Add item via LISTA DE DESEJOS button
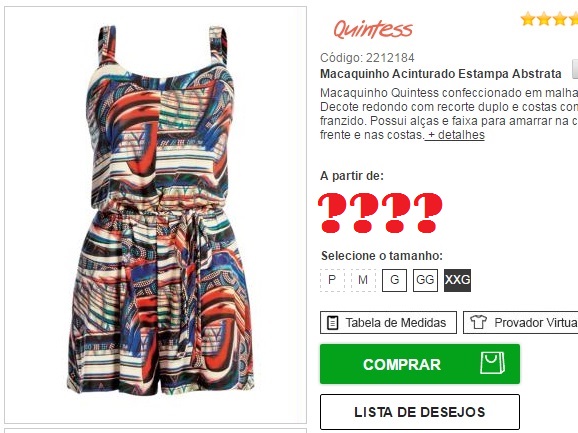578x433 pixels. 420,412
